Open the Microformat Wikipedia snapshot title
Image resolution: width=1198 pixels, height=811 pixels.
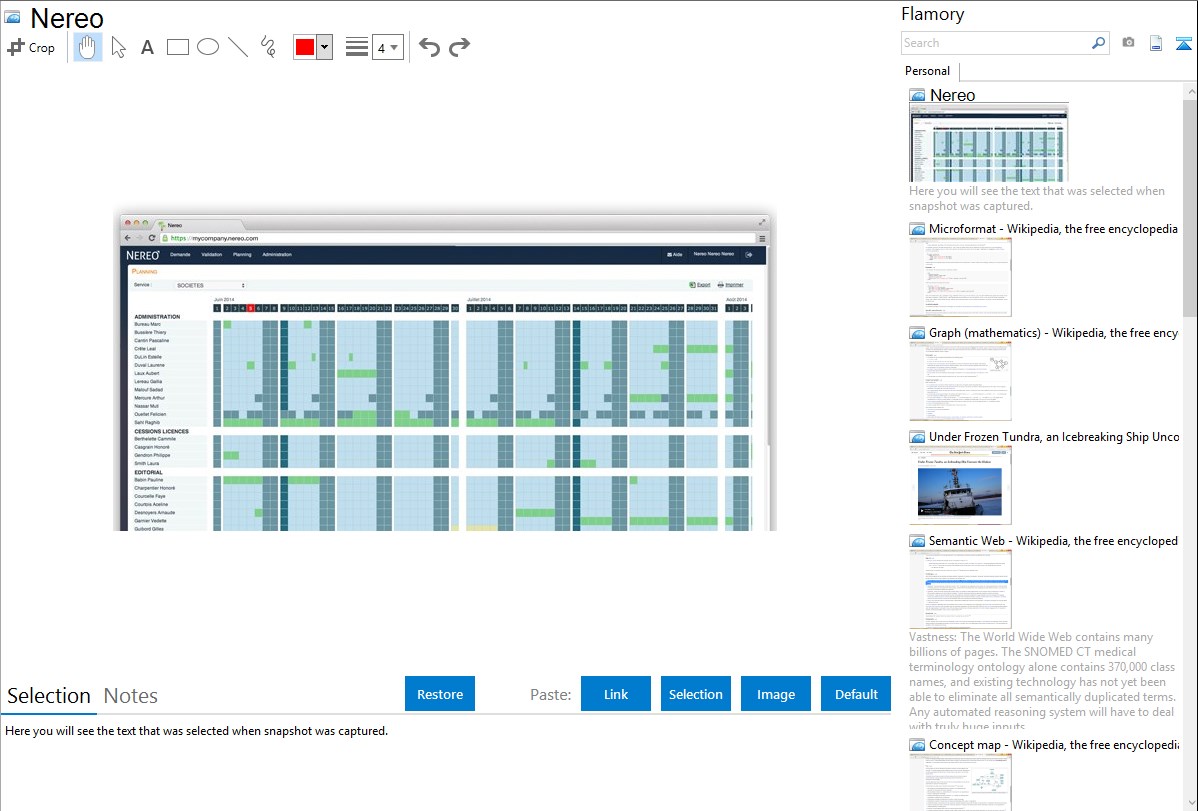click(x=1053, y=229)
